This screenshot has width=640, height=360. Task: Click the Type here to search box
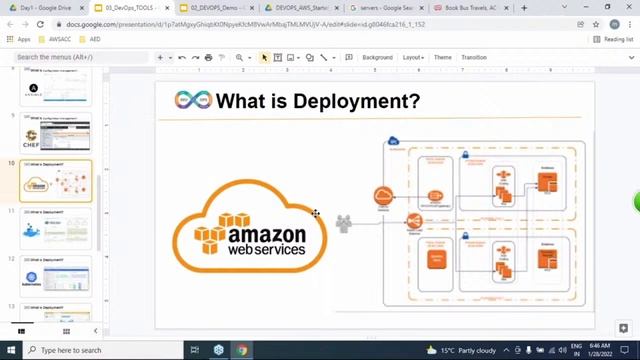coord(103,350)
